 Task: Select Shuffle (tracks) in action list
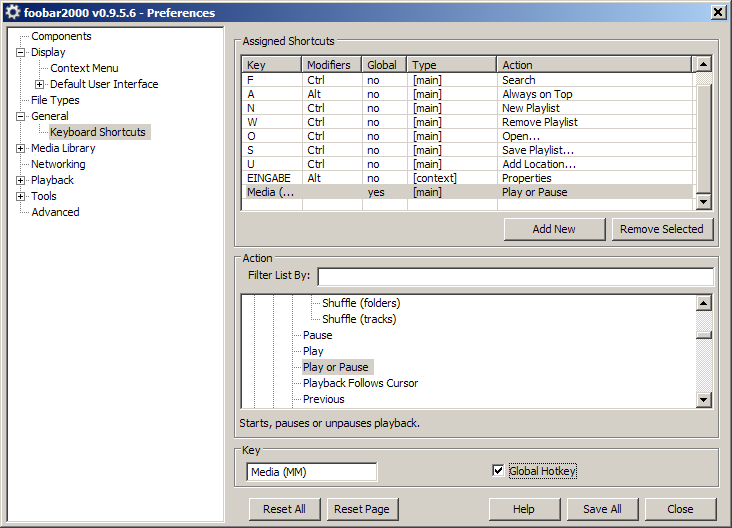(359, 319)
